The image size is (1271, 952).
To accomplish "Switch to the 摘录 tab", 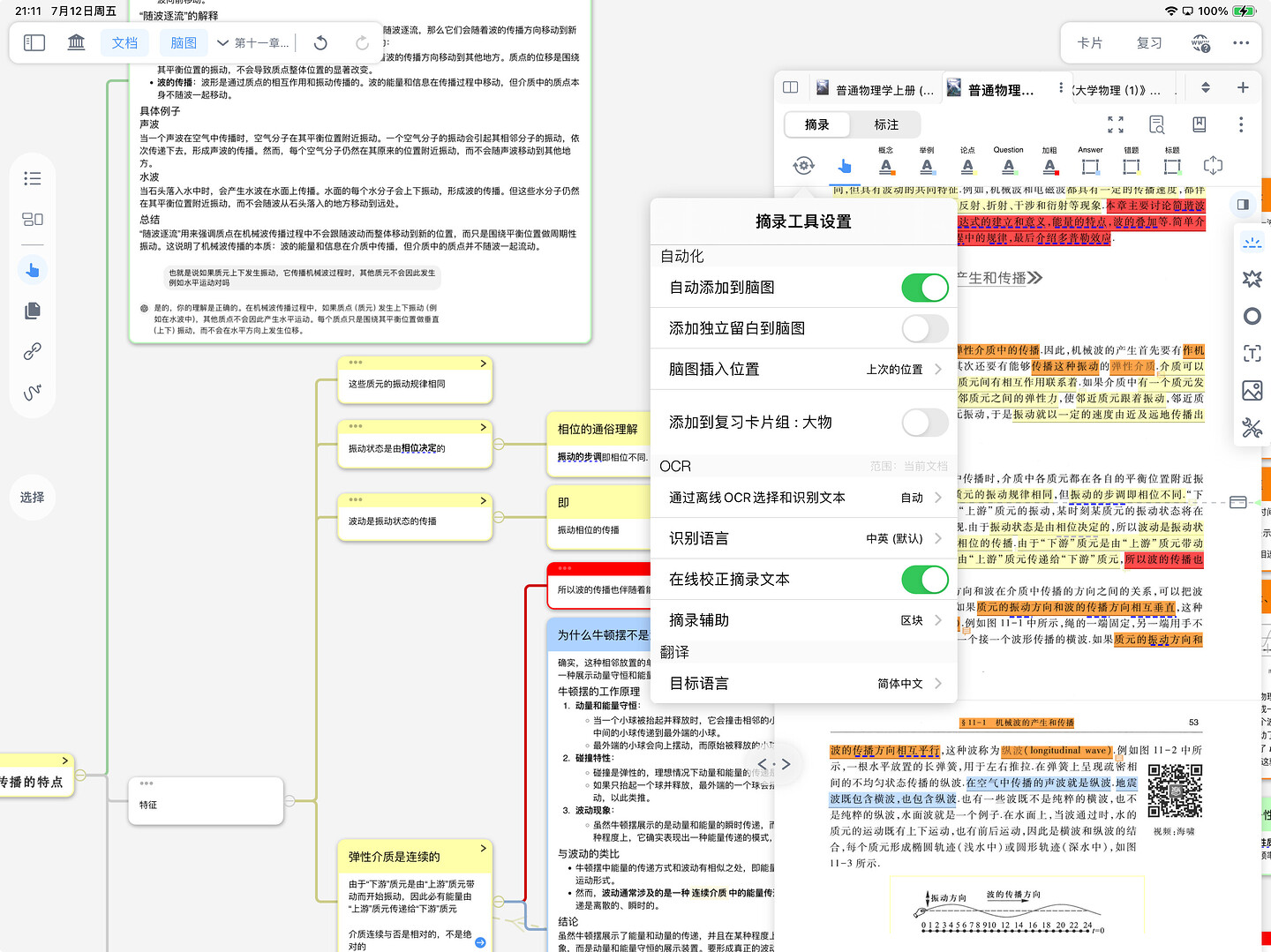I will click(x=817, y=124).
